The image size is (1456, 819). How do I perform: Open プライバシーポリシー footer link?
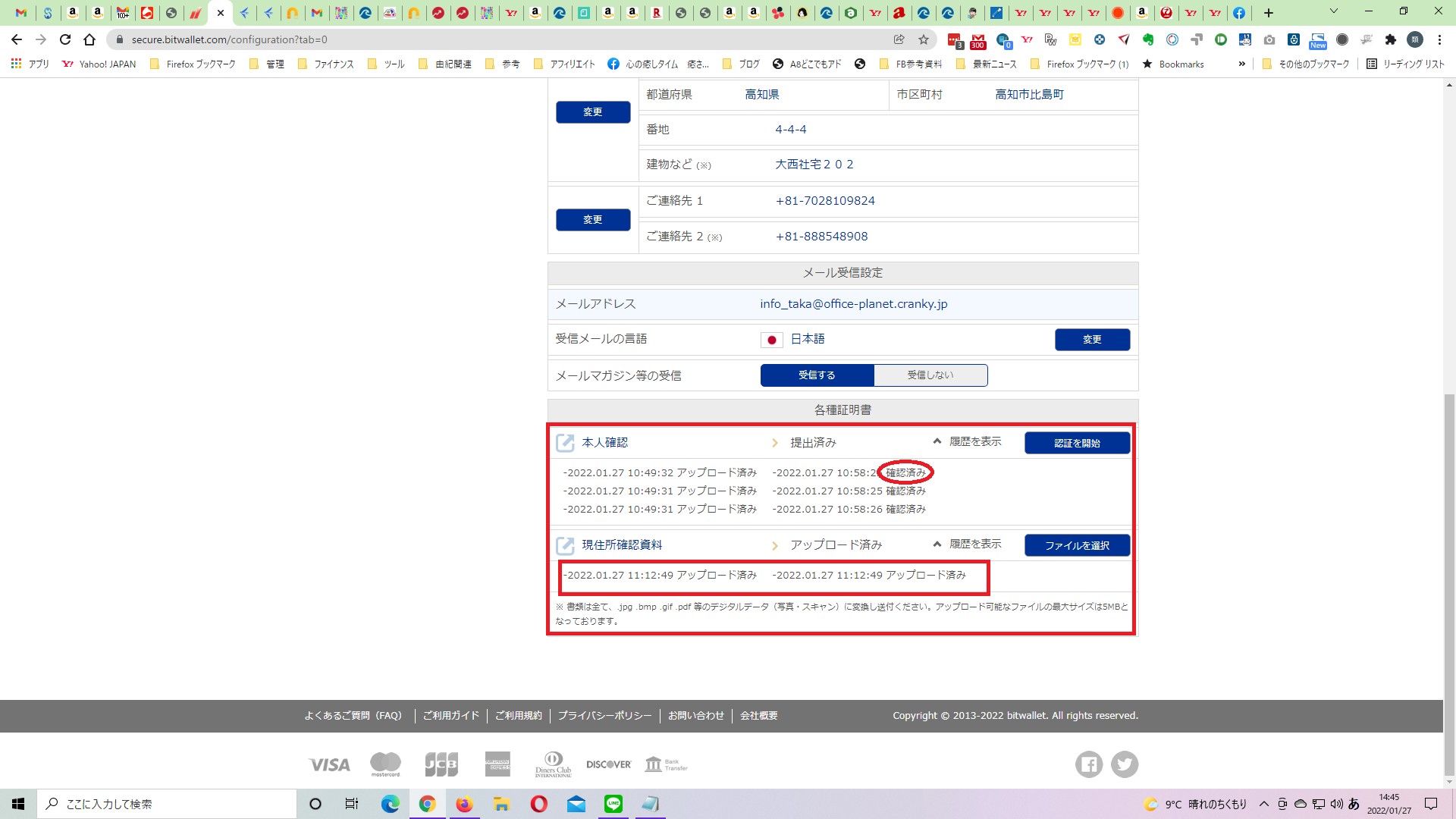click(x=605, y=715)
